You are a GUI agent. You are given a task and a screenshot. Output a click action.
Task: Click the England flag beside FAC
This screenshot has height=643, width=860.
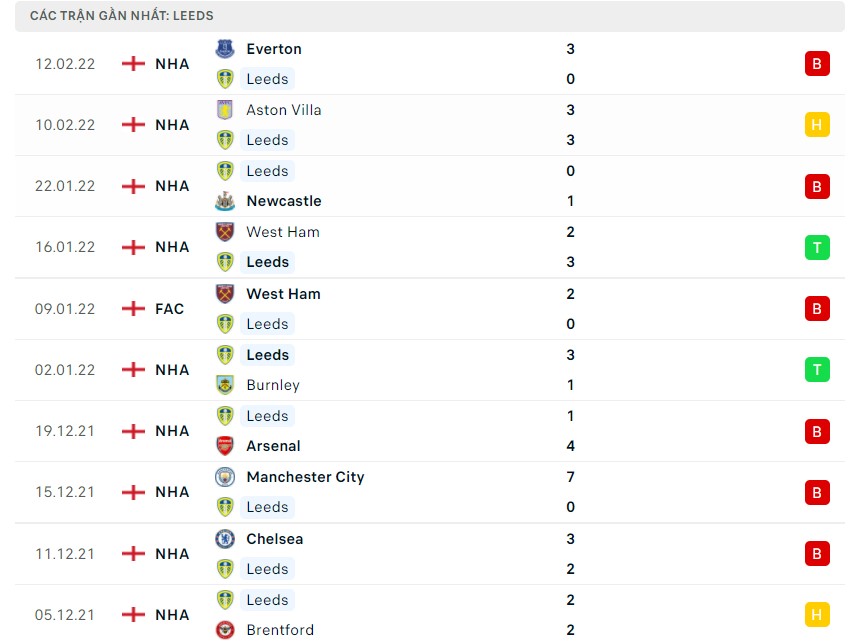coord(133,309)
